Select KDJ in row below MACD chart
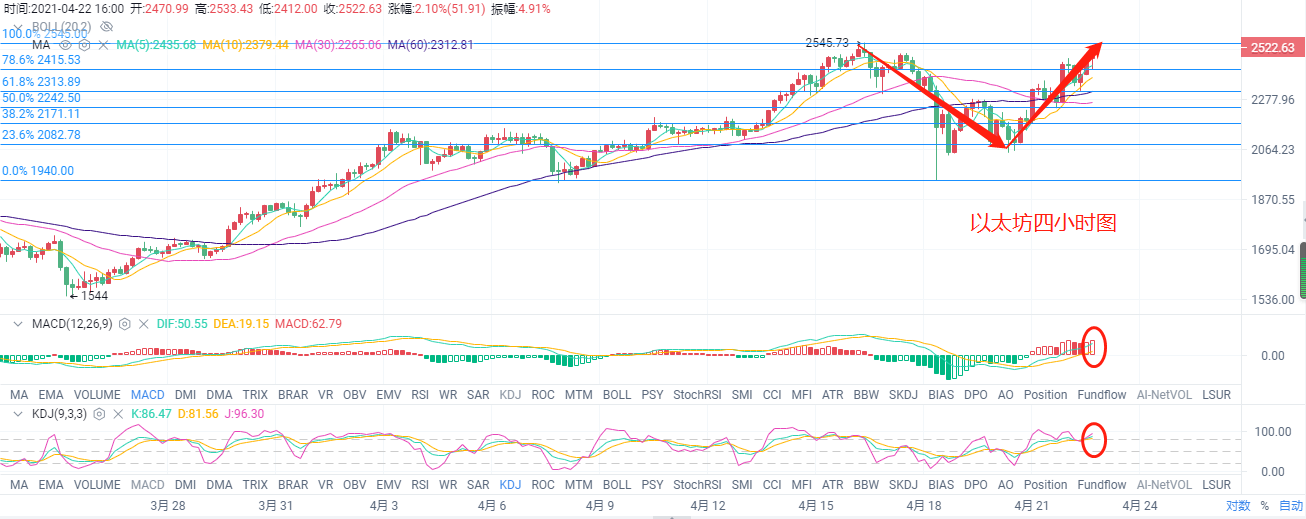Image resolution: width=1306 pixels, height=519 pixels. click(510, 395)
